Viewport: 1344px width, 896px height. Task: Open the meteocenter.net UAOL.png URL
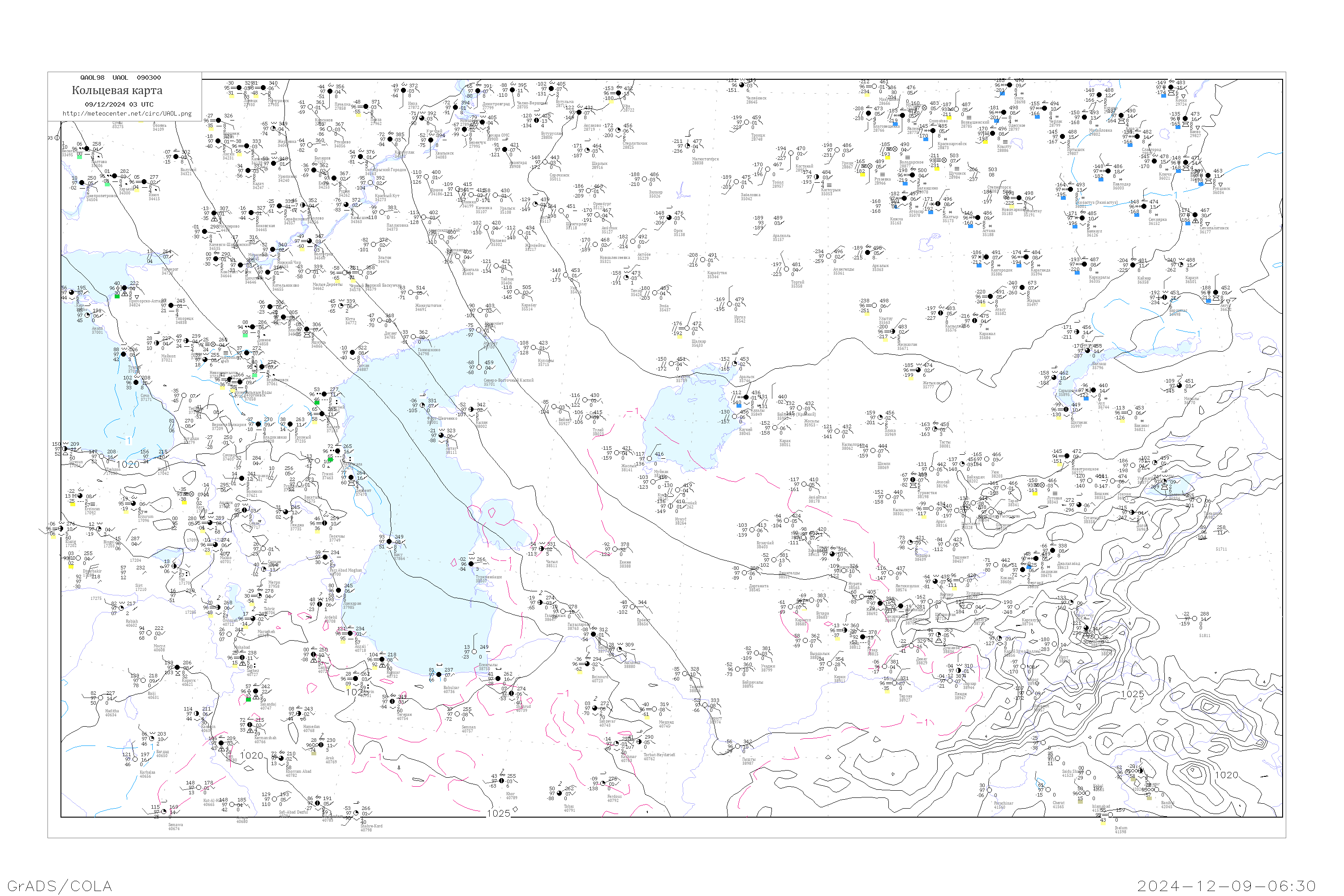127,114
